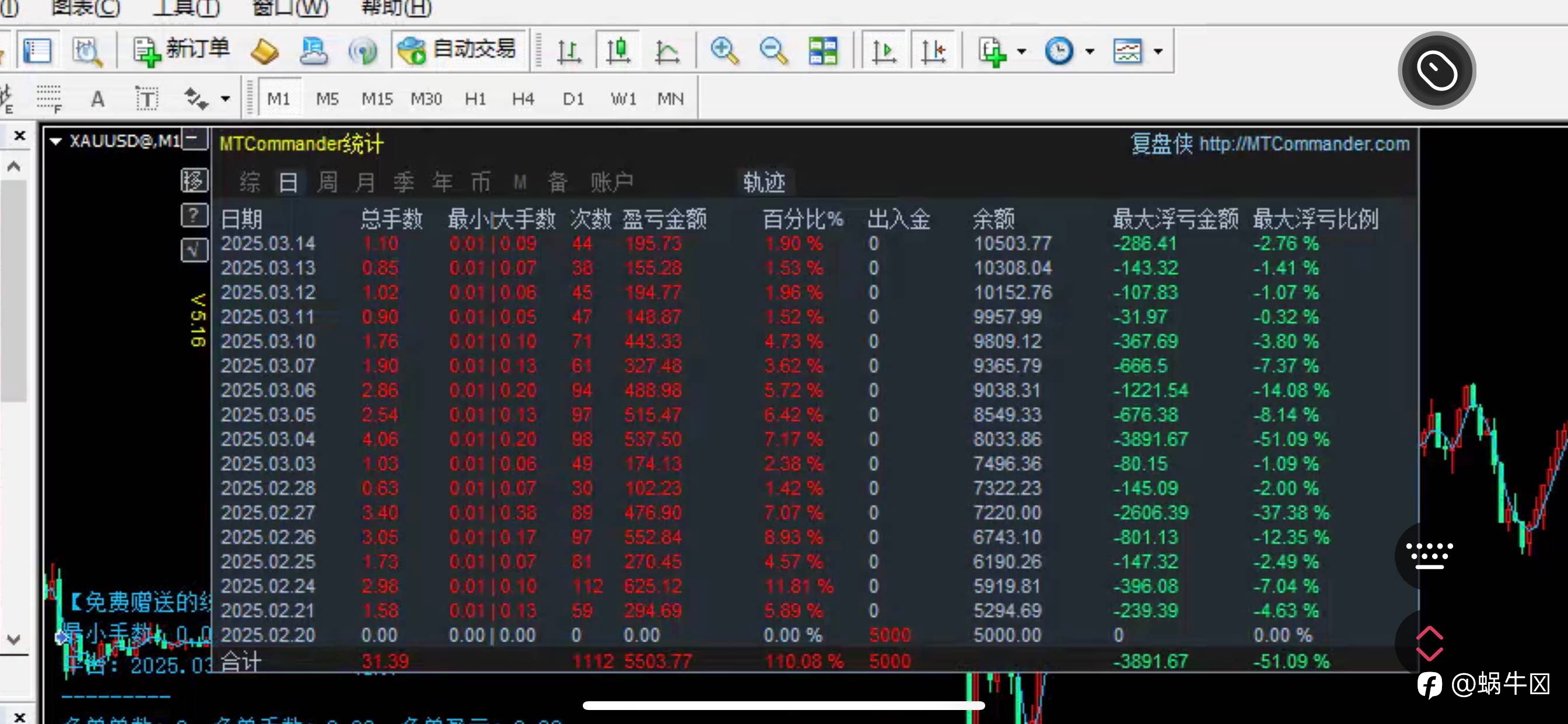The height and width of the screenshot is (724, 1568).
Task: Switch to M5 timeframe
Action: click(x=327, y=99)
